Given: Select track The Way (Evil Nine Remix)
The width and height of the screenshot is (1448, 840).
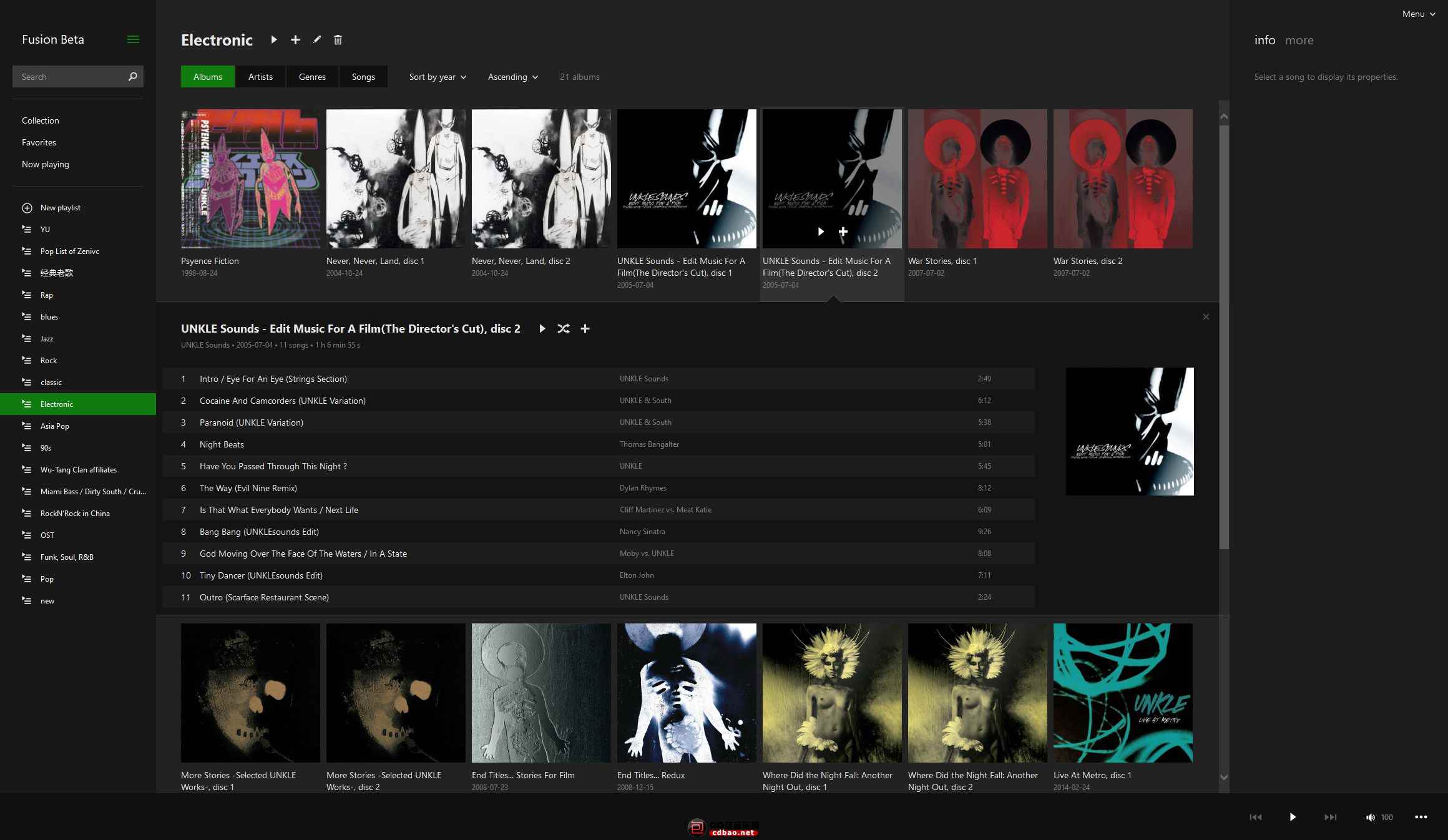Looking at the screenshot, I should coord(599,488).
